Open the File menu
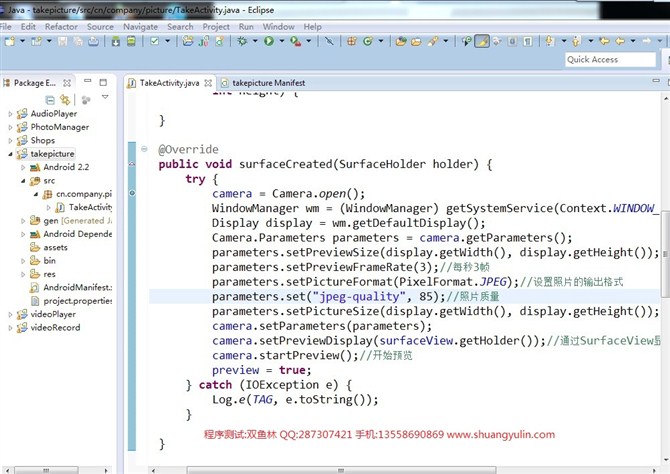 [x=6, y=26]
